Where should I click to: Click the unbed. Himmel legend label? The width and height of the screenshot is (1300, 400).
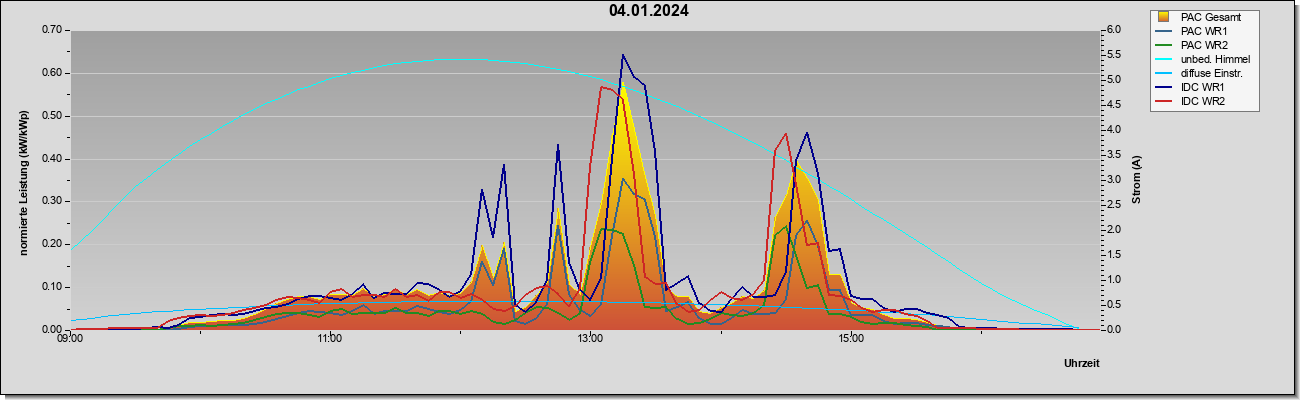[x=1215, y=59]
